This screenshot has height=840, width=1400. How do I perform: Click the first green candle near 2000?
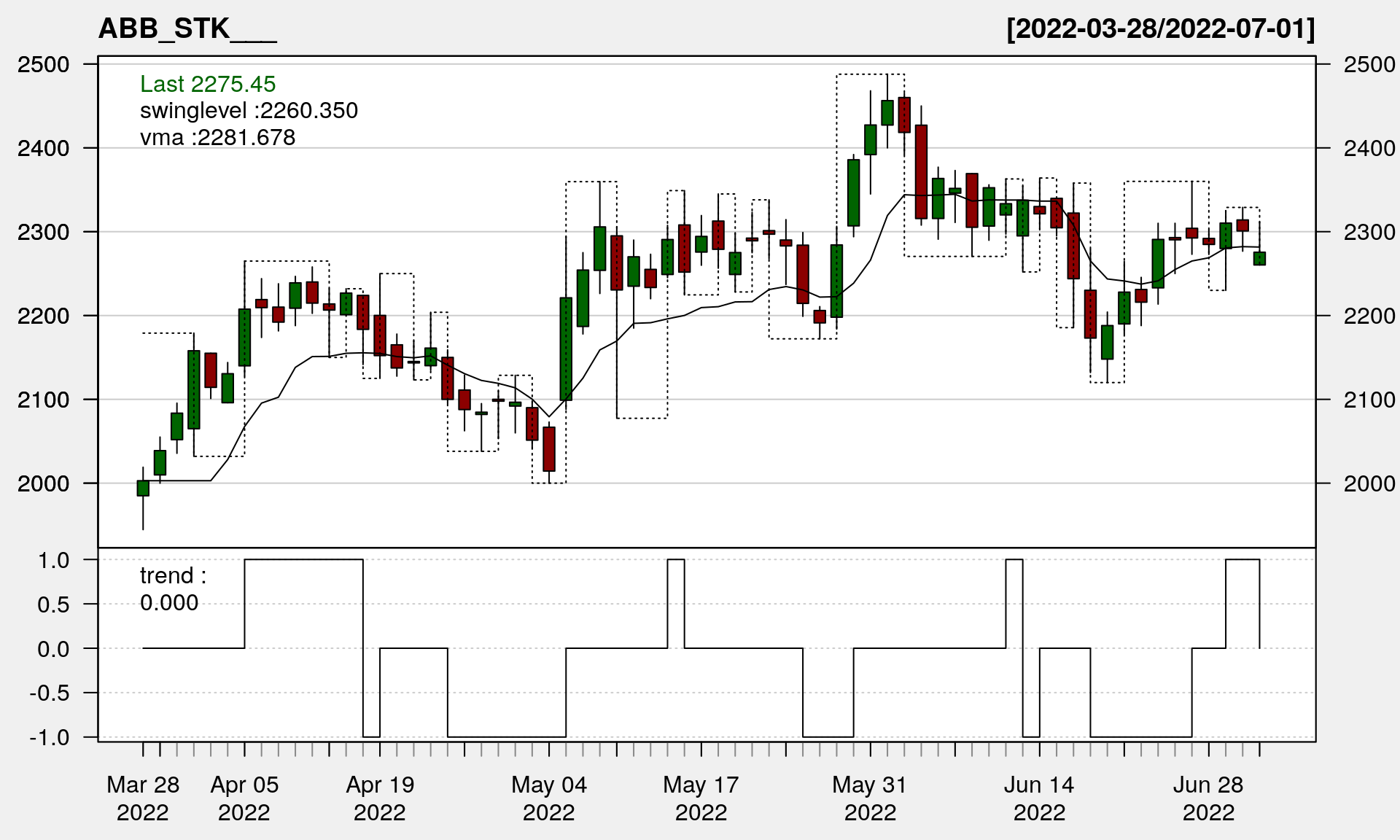point(143,488)
